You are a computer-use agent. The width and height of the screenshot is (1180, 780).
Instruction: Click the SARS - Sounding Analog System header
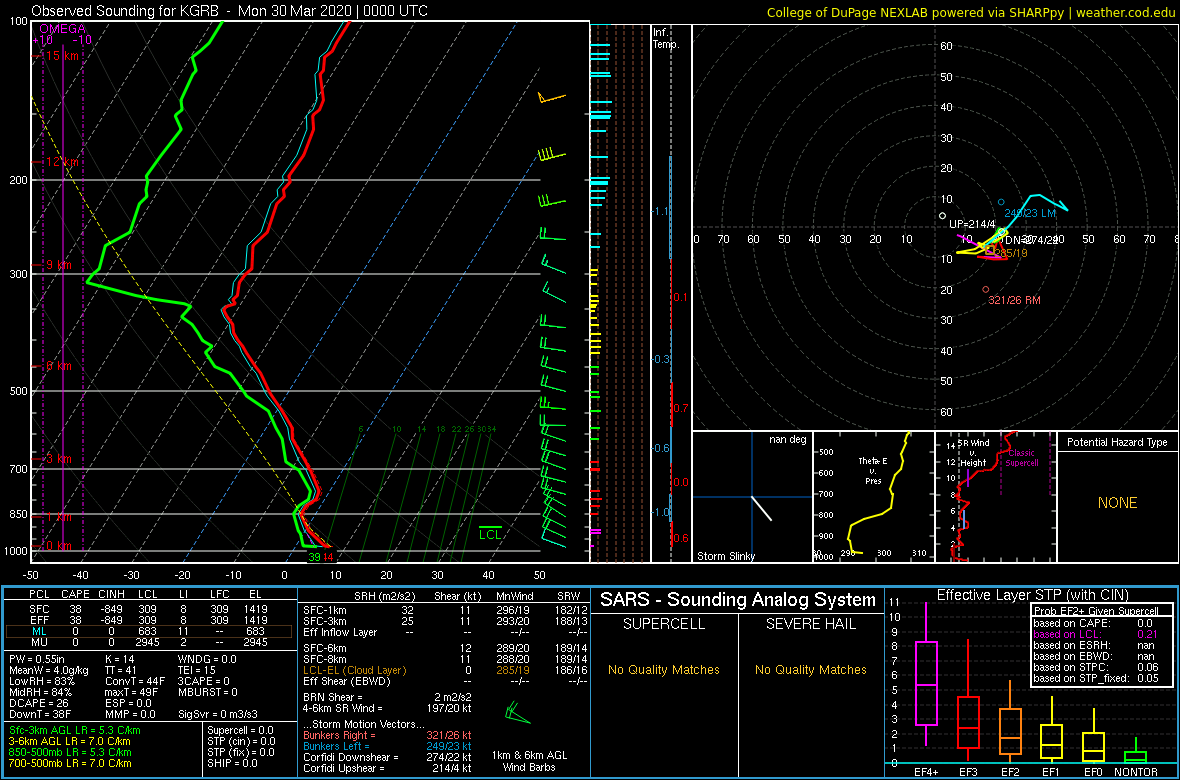(738, 600)
